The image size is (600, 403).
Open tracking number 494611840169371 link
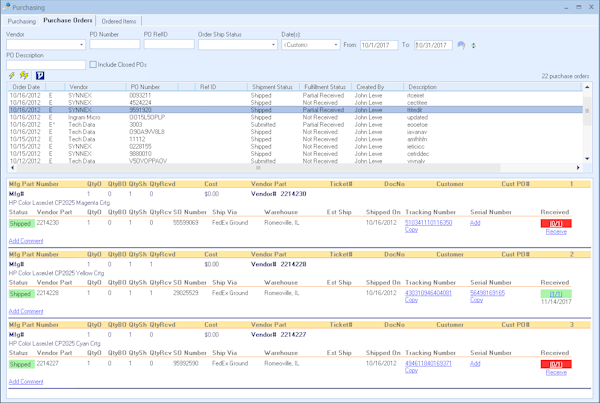point(429,363)
